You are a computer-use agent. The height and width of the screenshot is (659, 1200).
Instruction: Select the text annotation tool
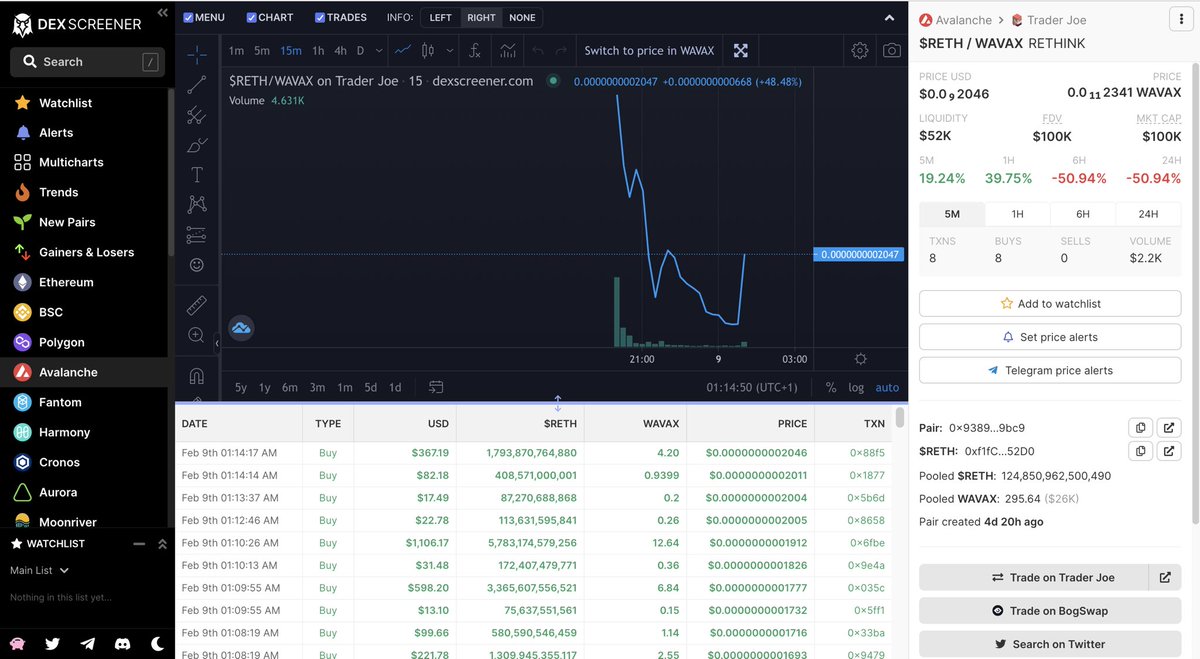point(196,175)
